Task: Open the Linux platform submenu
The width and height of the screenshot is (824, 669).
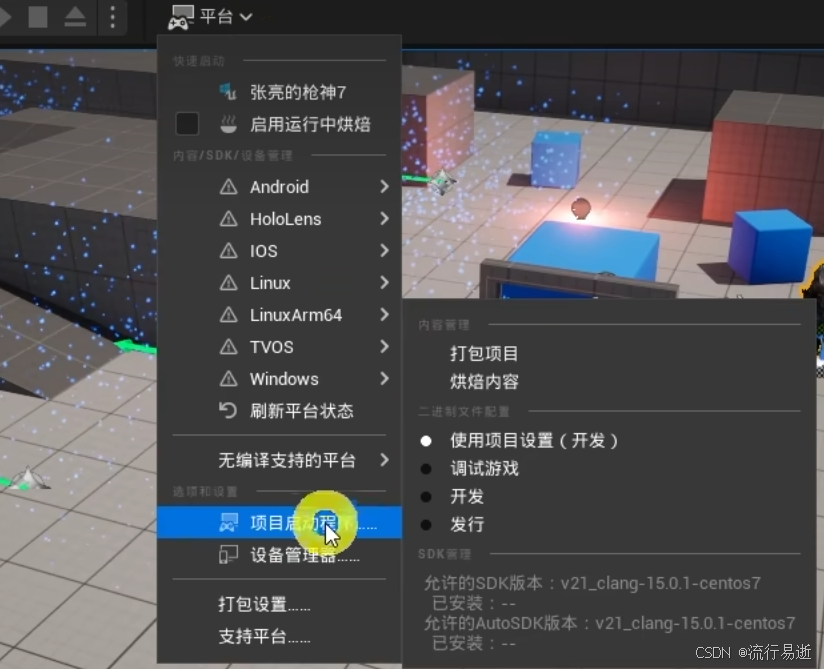Action: [280, 283]
